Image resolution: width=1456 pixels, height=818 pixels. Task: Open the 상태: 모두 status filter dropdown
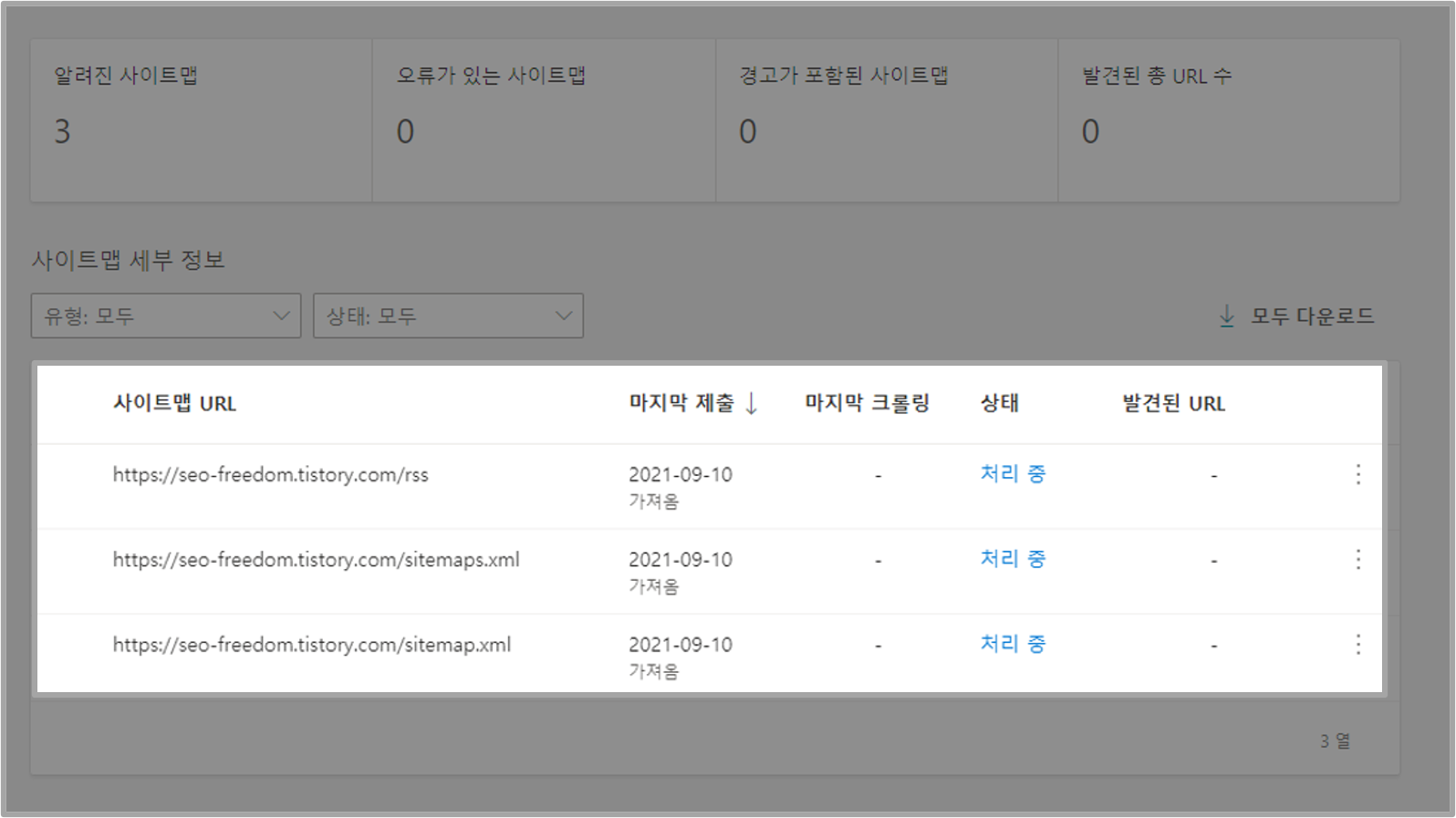(x=448, y=316)
